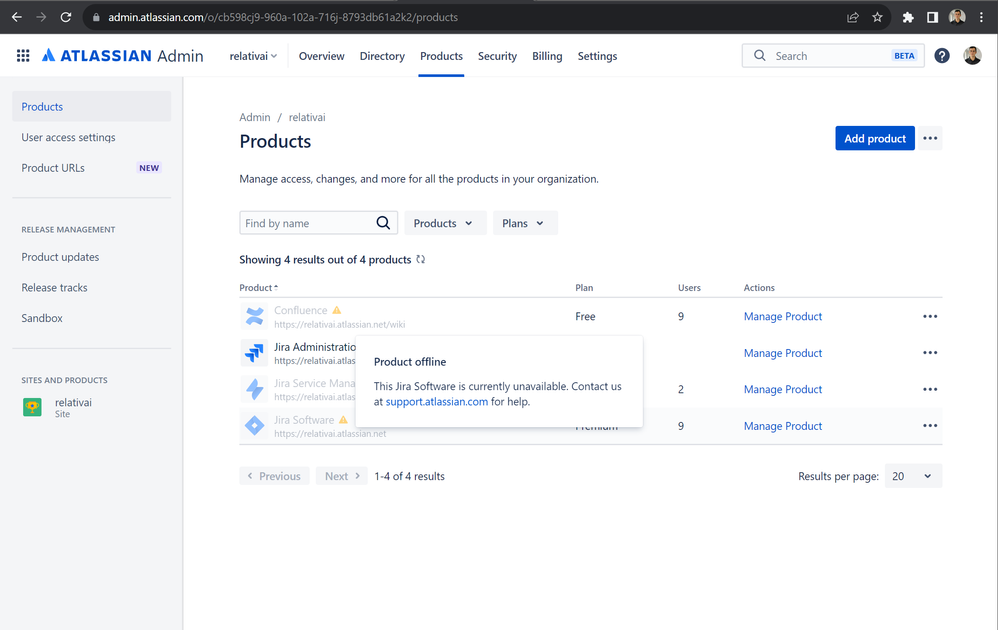Click the Add product button
Viewport: 998px width, 630px height.
click(x=875, y=138)
